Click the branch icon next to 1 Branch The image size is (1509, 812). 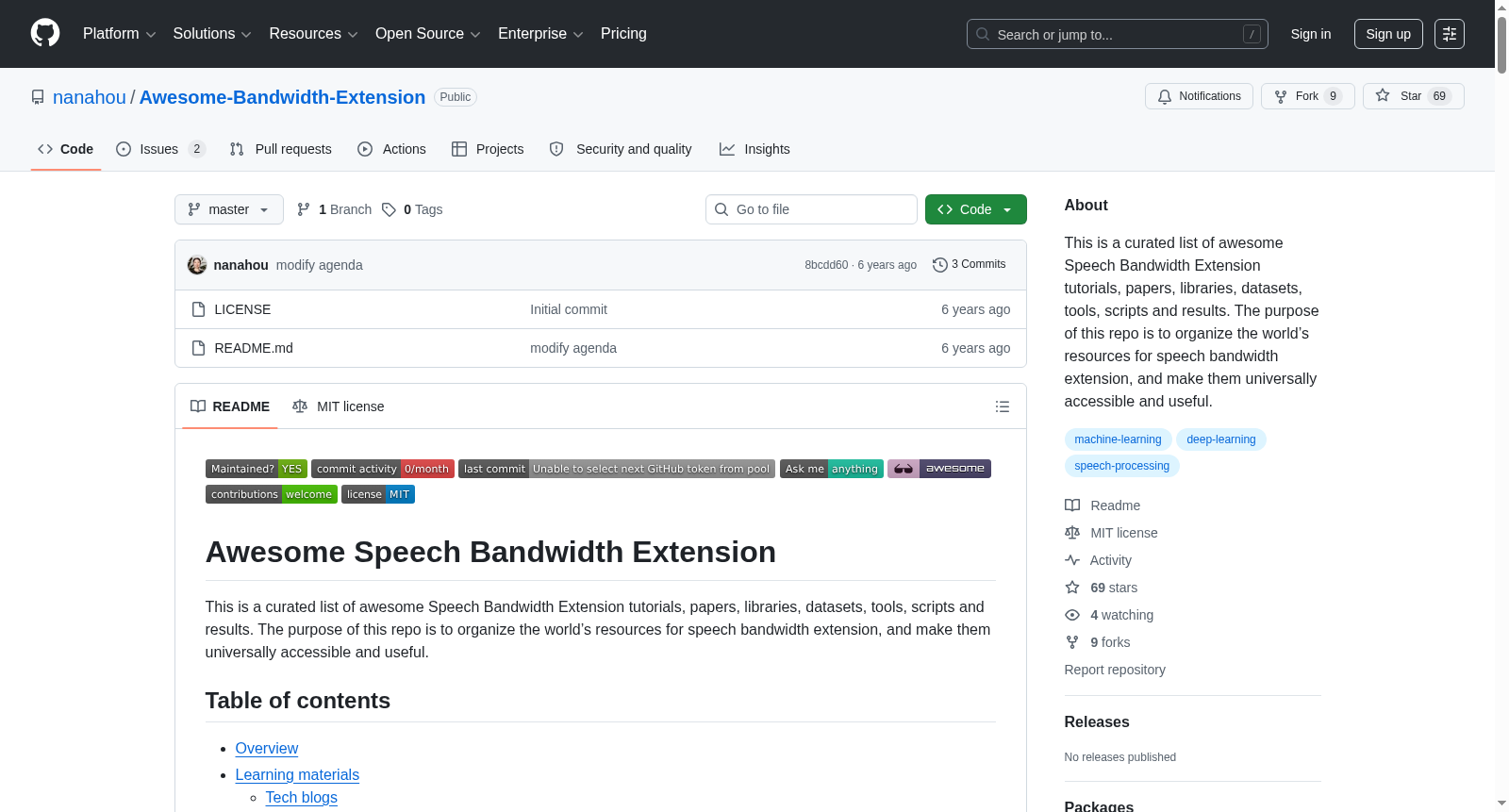[304, 209]
